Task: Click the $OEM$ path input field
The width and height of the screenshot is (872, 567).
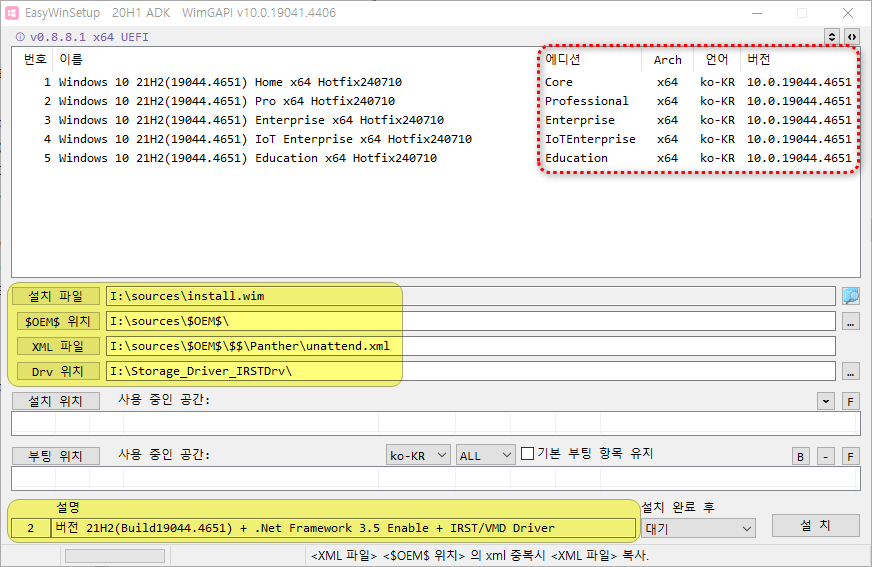Action: [x=470, y=321]
